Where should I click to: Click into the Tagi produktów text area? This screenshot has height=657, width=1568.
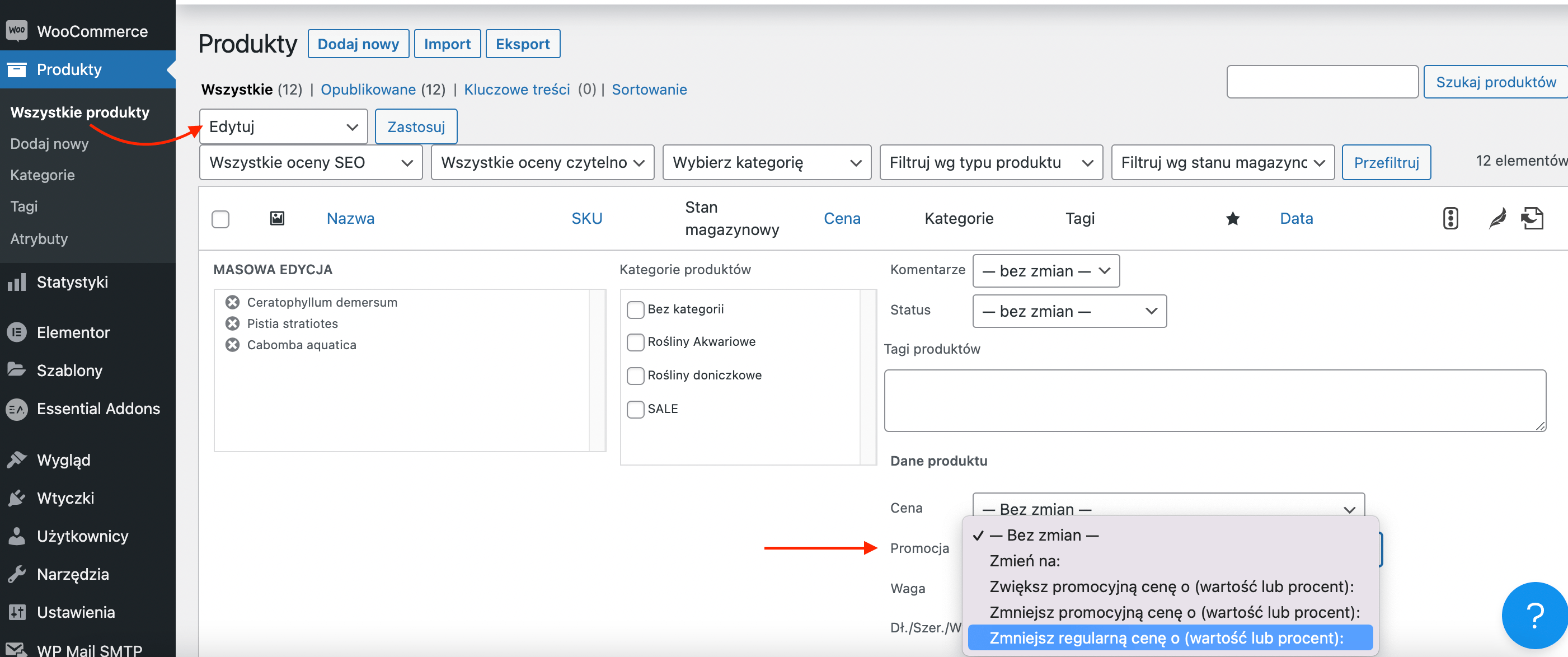coord(1214,401)
